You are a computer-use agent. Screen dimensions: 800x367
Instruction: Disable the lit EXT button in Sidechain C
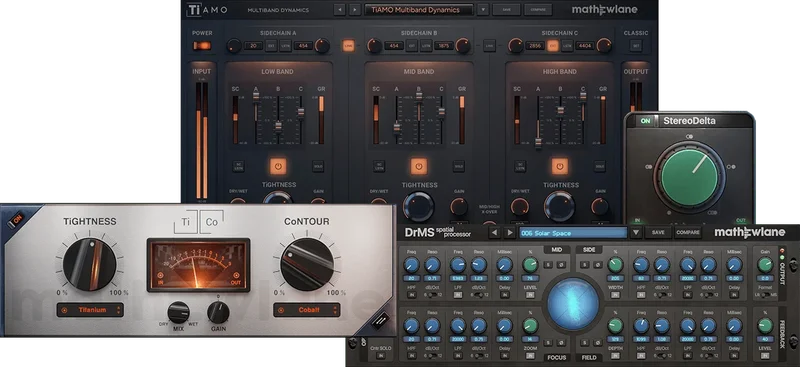[553, 46]
